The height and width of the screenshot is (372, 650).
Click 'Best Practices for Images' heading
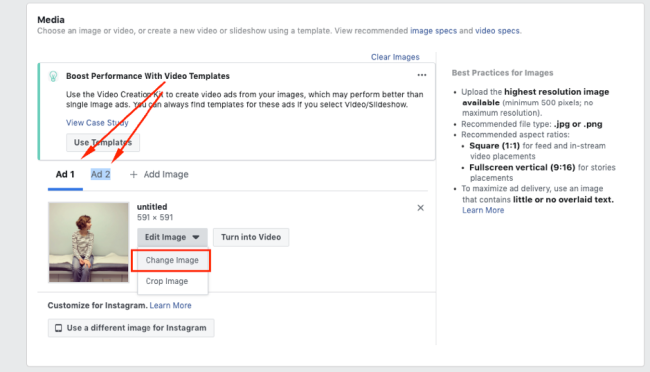pyautogui.click(x=502, y=73)
